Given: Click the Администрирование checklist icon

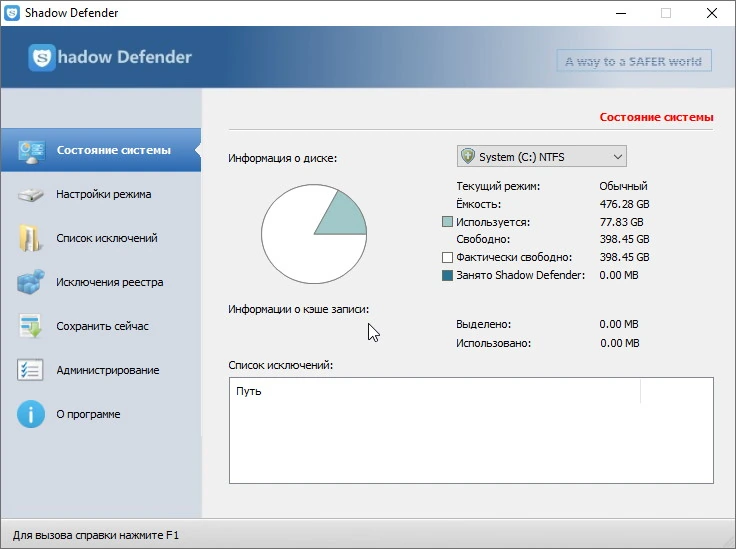Looking at the screenshot, I should point(30,370).
